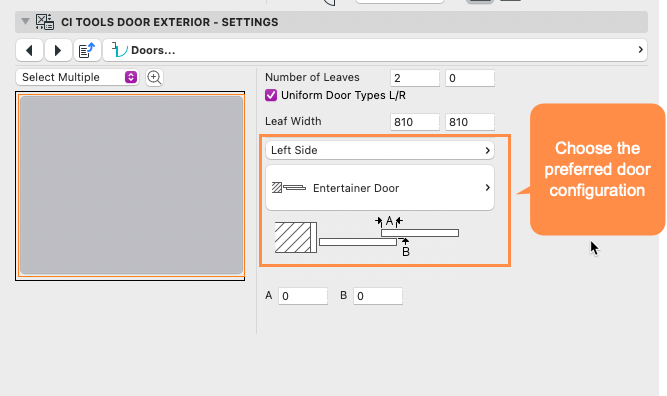The image size is (667, 396).
Task: Edit the A value field
Action: pos(303,296)
